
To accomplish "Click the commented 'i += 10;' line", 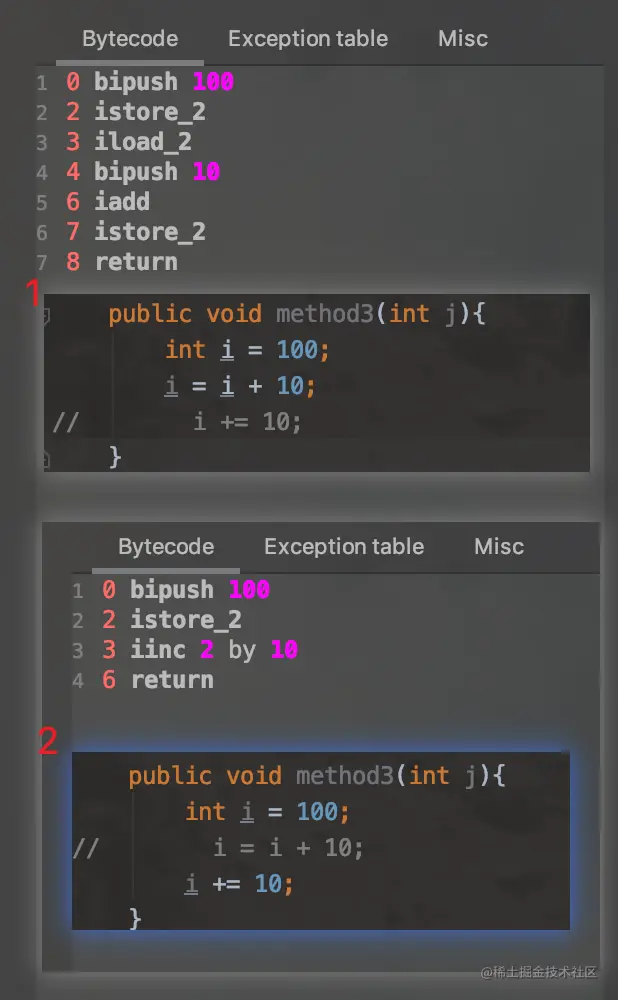I will pyautogui.click(x=246, y=422).
